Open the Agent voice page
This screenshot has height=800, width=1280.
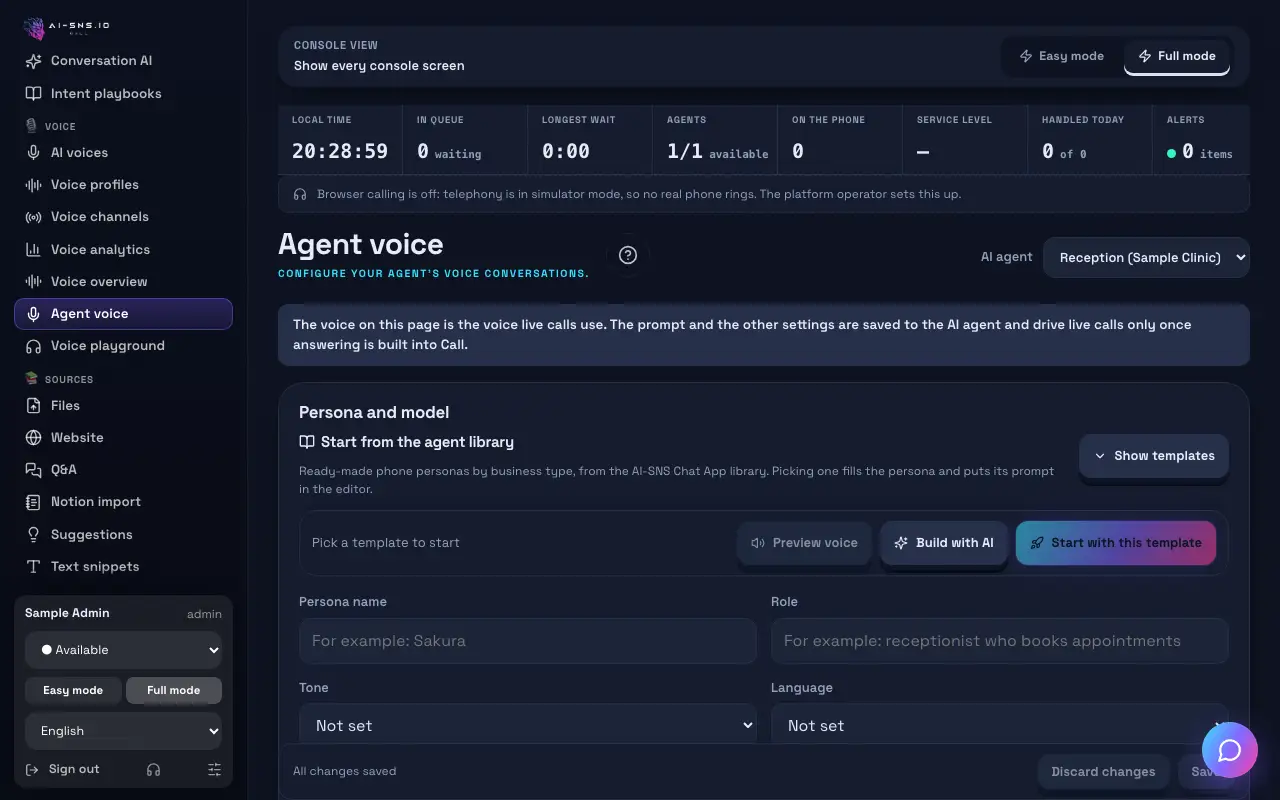[123, 314]
